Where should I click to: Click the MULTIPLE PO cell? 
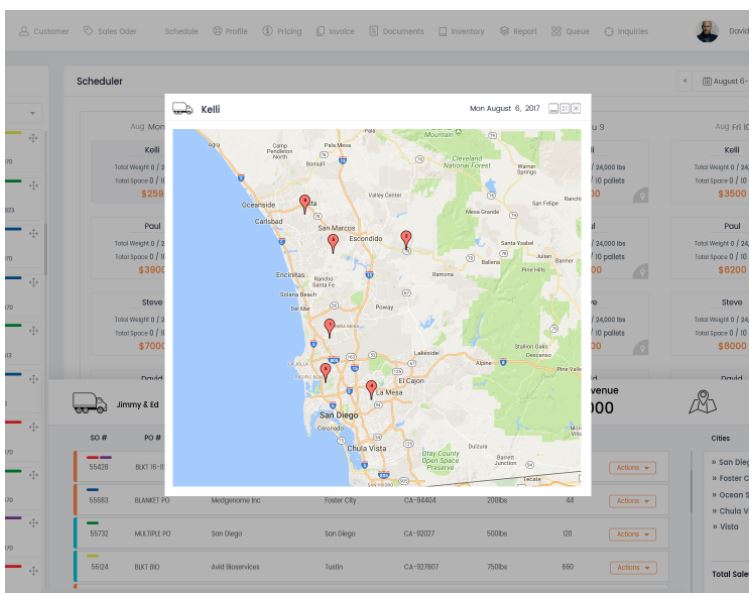153,533
